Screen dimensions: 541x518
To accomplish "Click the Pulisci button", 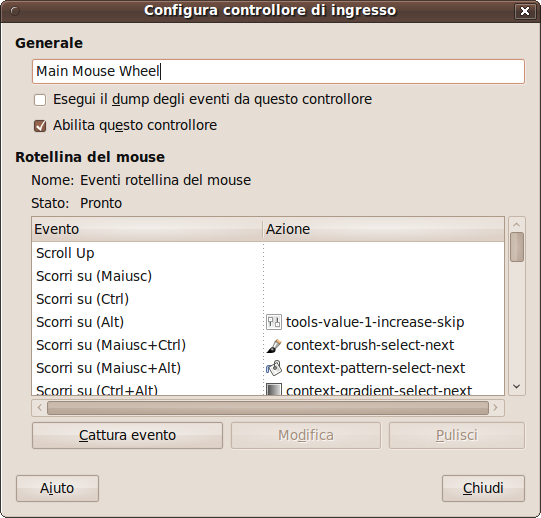I will [x=457, y=436].
